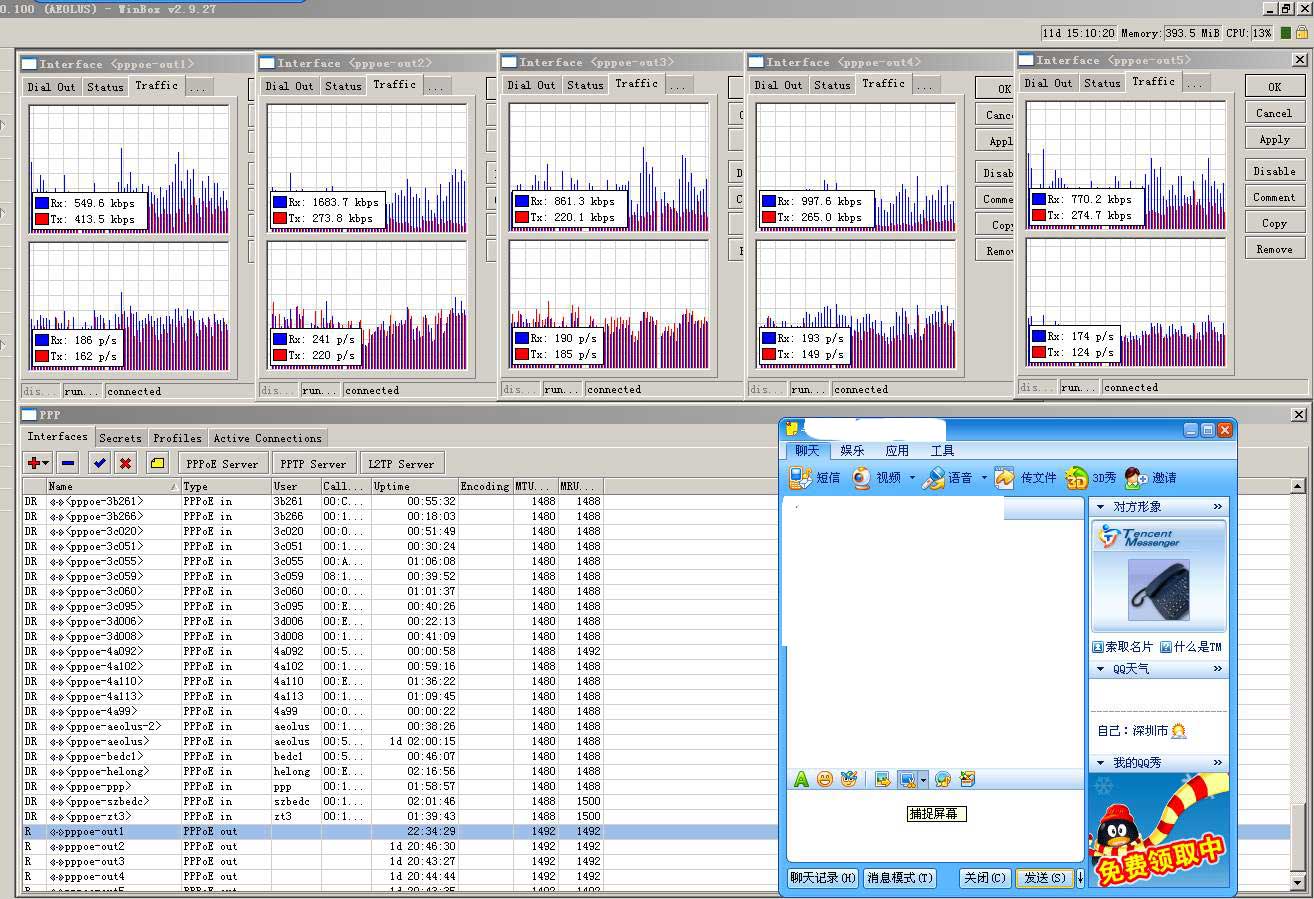
Task: Click the 邀请 invite contact icon
Action: (1136, 478)
